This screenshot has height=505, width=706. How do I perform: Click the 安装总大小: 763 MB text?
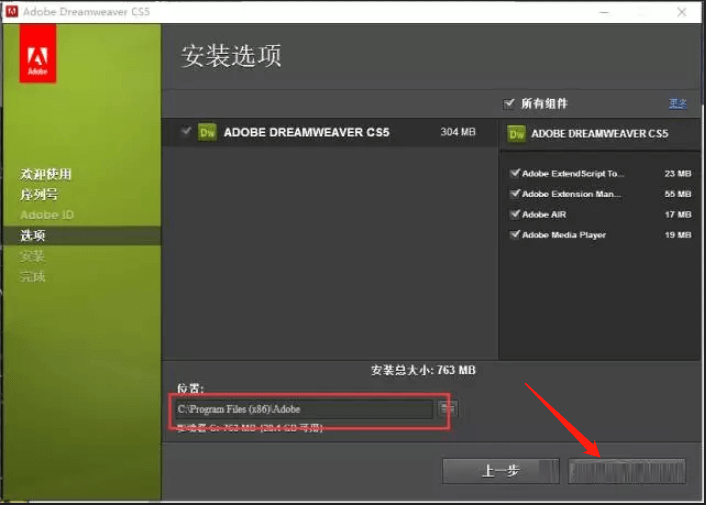[x=423, y=370]
